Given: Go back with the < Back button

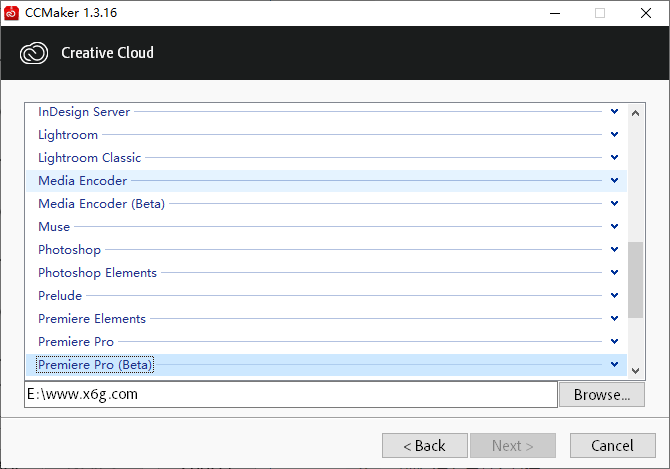Looking at the screenshot, I should click(x=424, y=445).
